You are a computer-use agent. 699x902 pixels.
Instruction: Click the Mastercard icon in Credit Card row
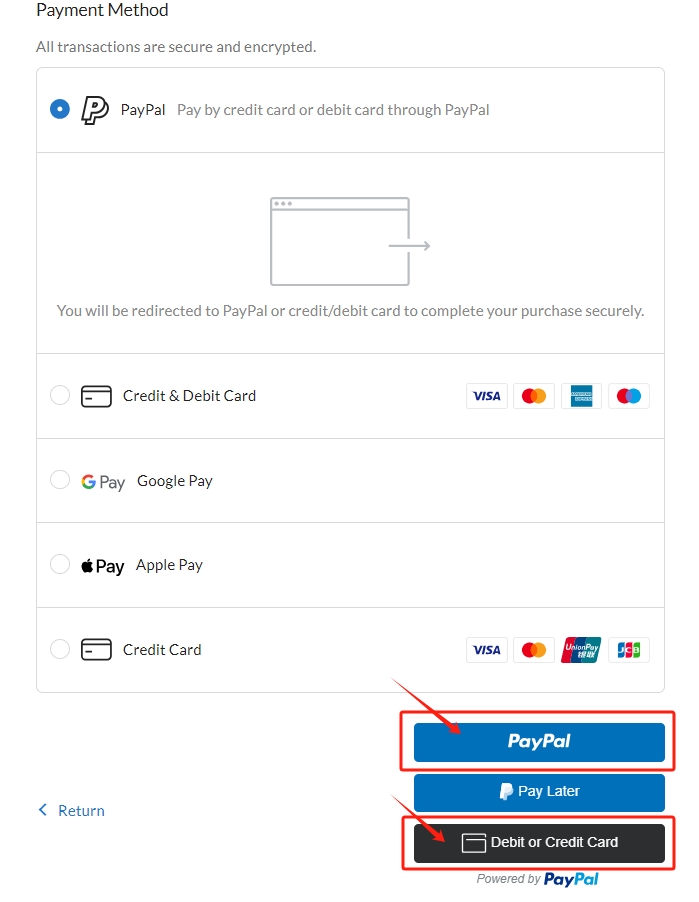pos(534,650)
